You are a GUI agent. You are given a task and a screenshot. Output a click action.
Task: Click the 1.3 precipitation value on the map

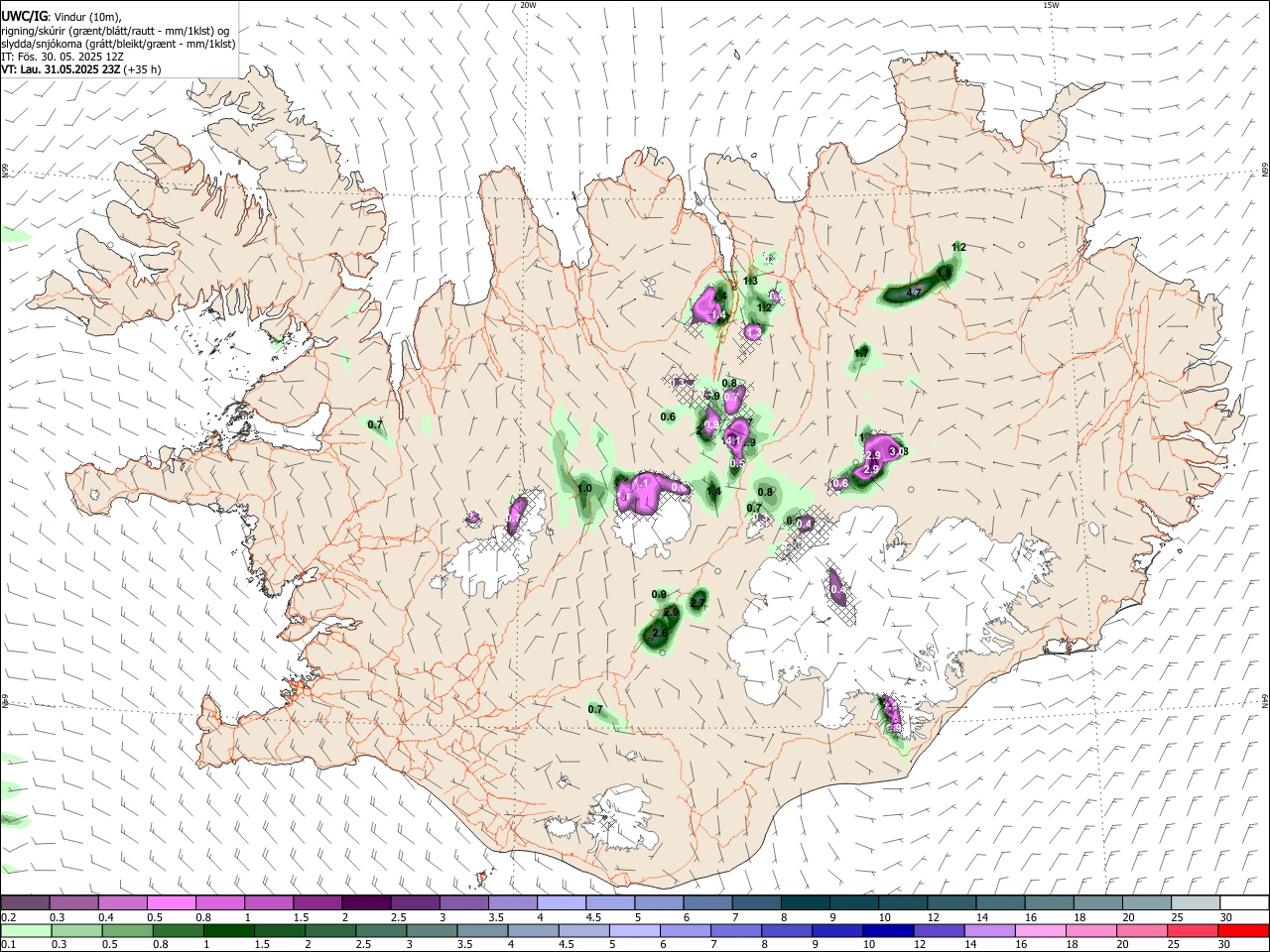750,282
